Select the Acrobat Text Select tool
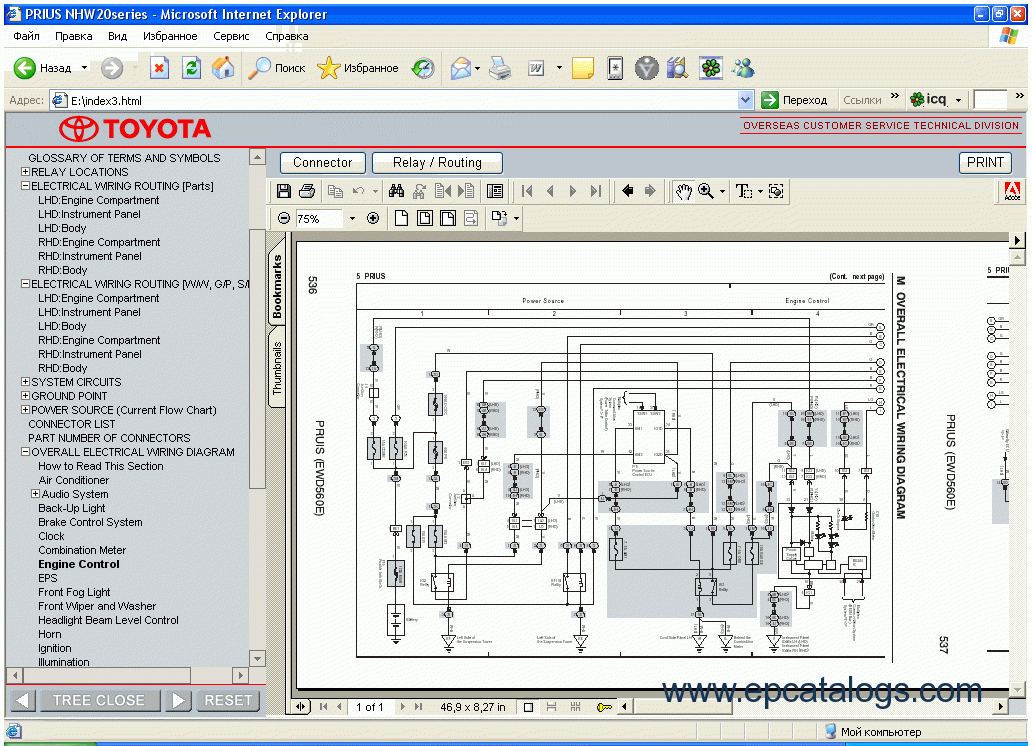1032x746 pixels. [744, 191]
